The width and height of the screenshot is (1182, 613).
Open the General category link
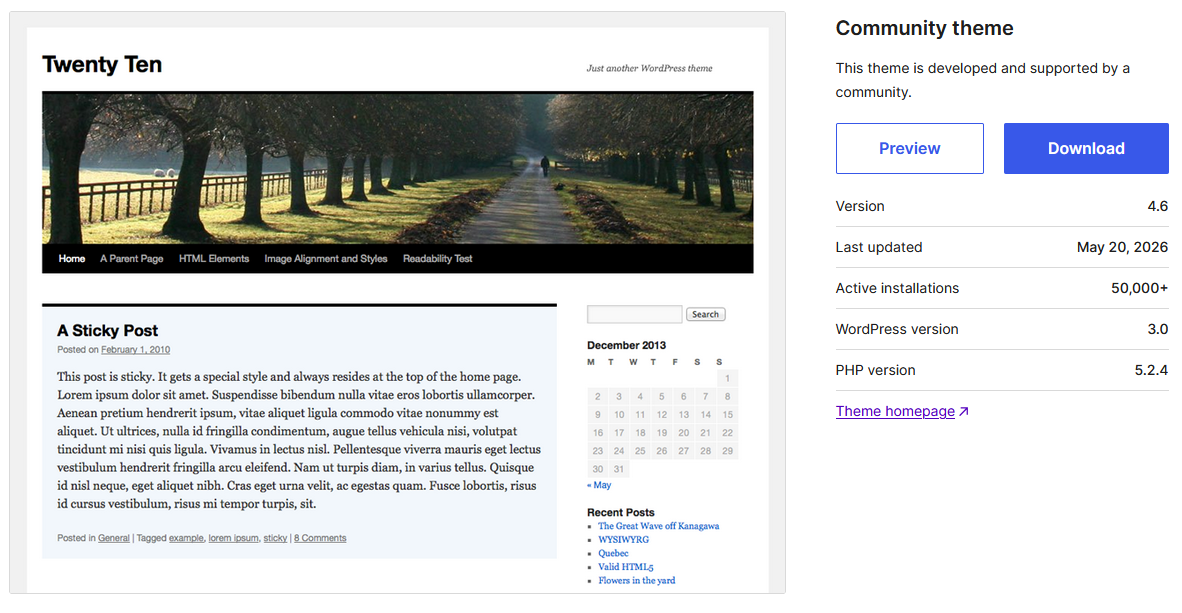tap(114, 538)
